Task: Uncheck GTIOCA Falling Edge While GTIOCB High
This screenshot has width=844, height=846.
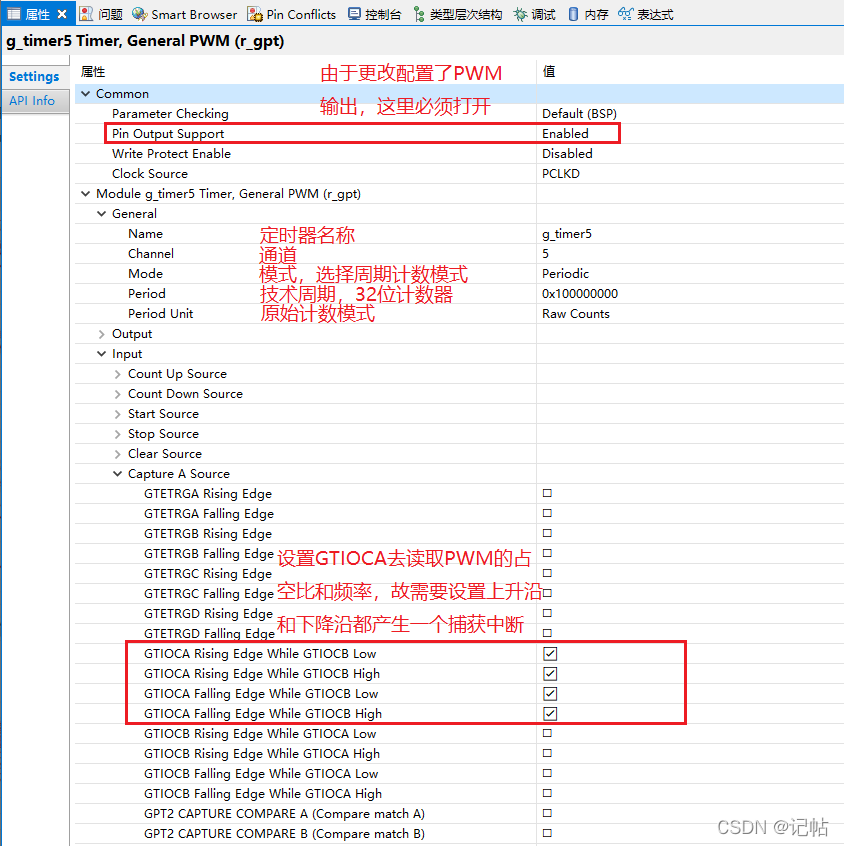Action: coord(550,713)
